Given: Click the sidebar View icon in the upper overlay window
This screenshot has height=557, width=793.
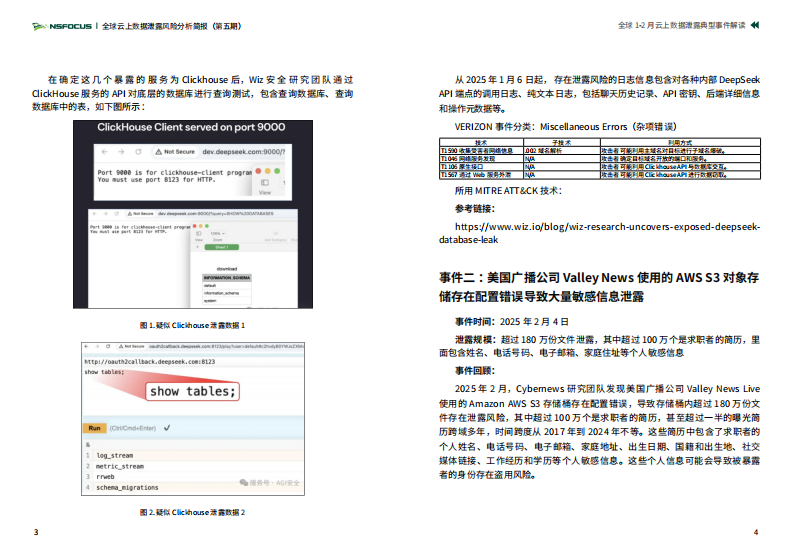Looking at the screenshot, I should click(x=264, y=184).
